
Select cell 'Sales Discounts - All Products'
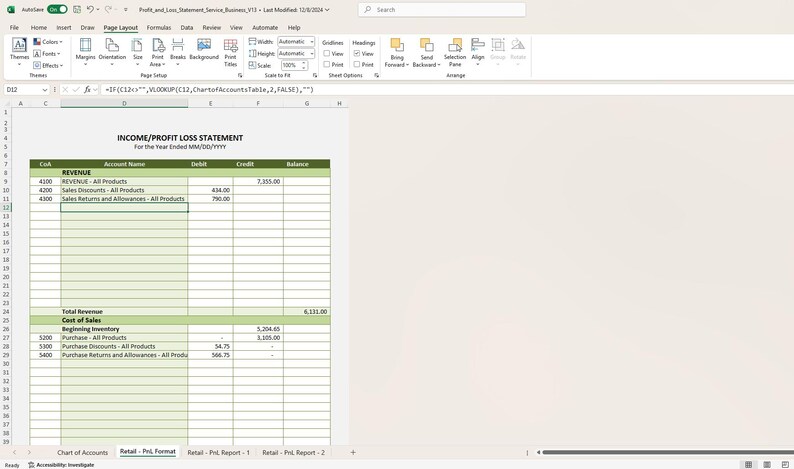click(x=124, y=190)
